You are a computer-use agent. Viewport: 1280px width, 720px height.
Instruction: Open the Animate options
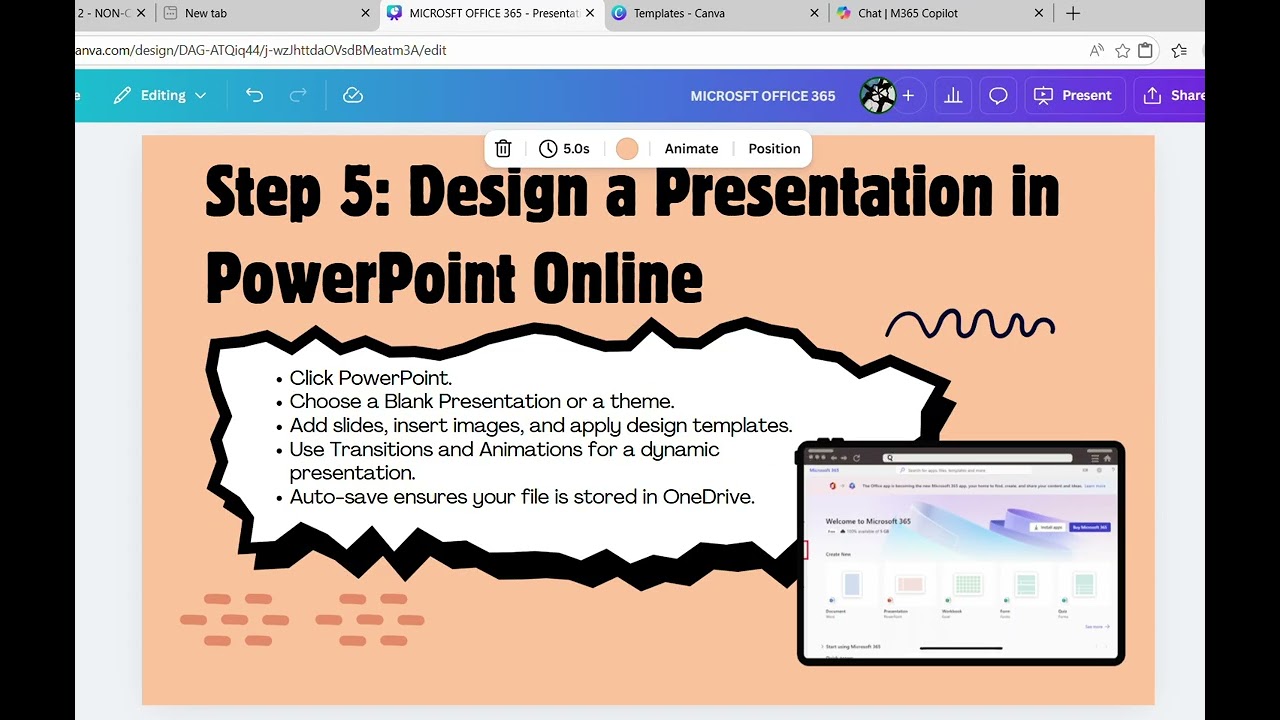(x=691, y=149)
